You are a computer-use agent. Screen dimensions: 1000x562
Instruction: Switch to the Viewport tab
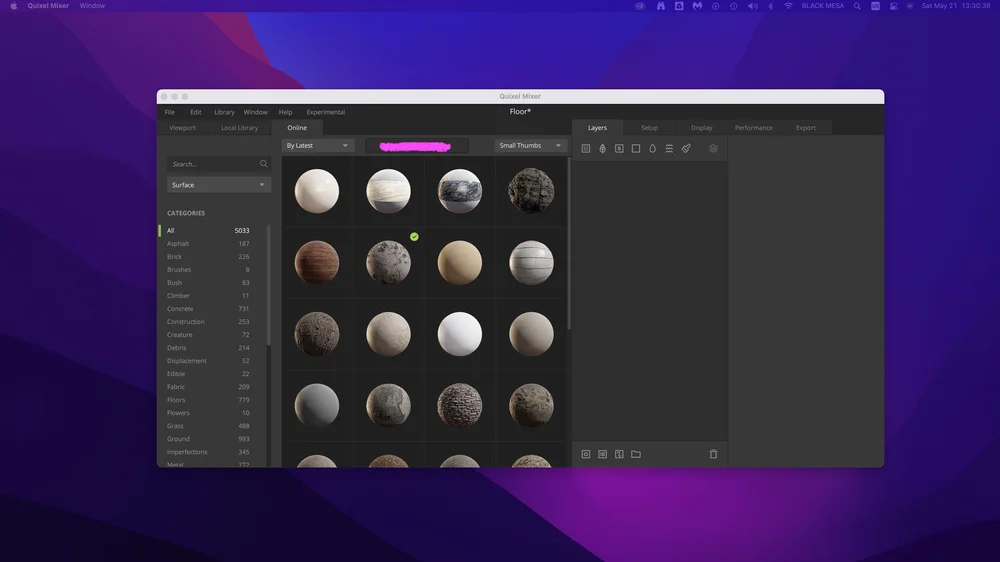tap(182, 128)
